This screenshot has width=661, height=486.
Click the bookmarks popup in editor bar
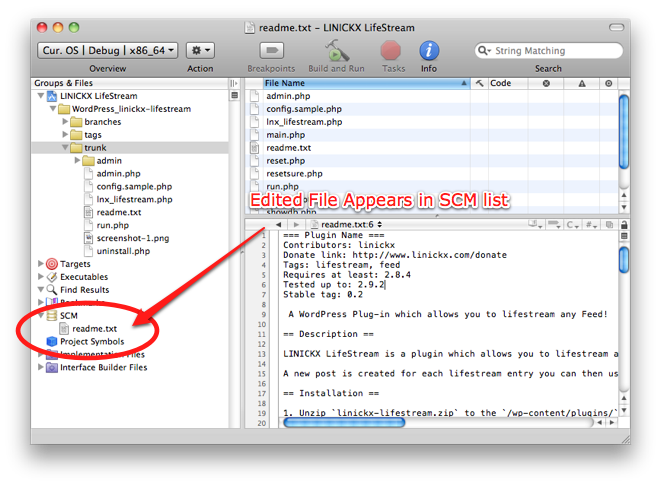coord(554,225)
